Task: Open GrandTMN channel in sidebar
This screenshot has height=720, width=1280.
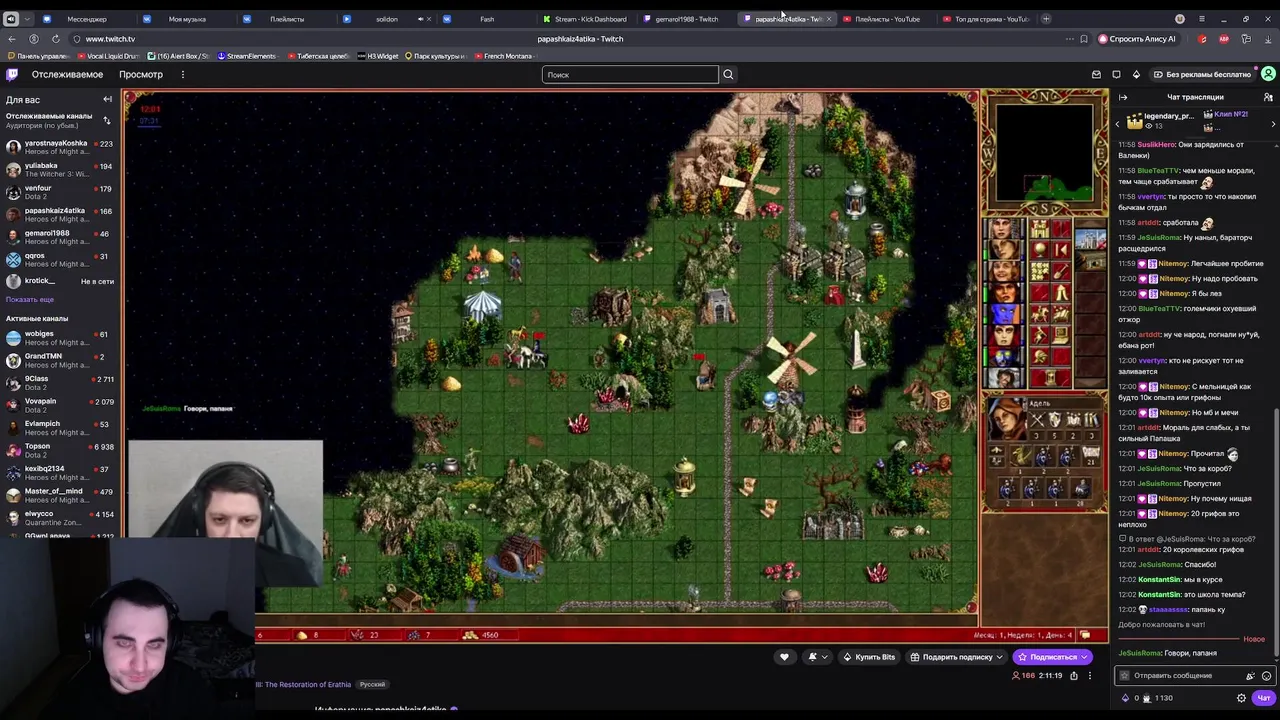Action: tap(58, 360)
